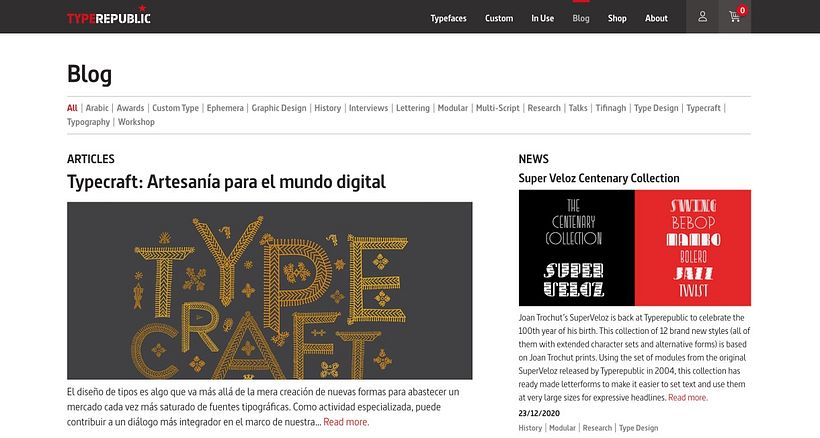The width and height of the screenshot is (820, 438).
Task: Select the Blog menu item
Action: pyautogui.click(x=580, y=18)
